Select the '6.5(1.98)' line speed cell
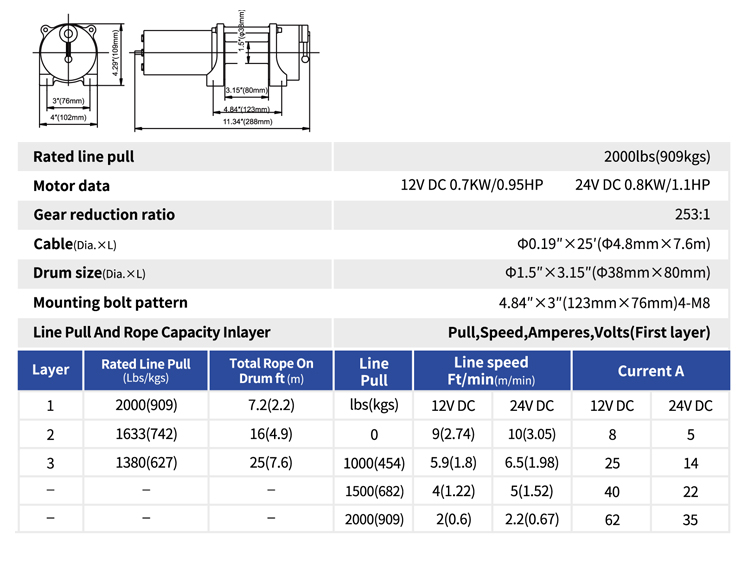 [531, 464]
